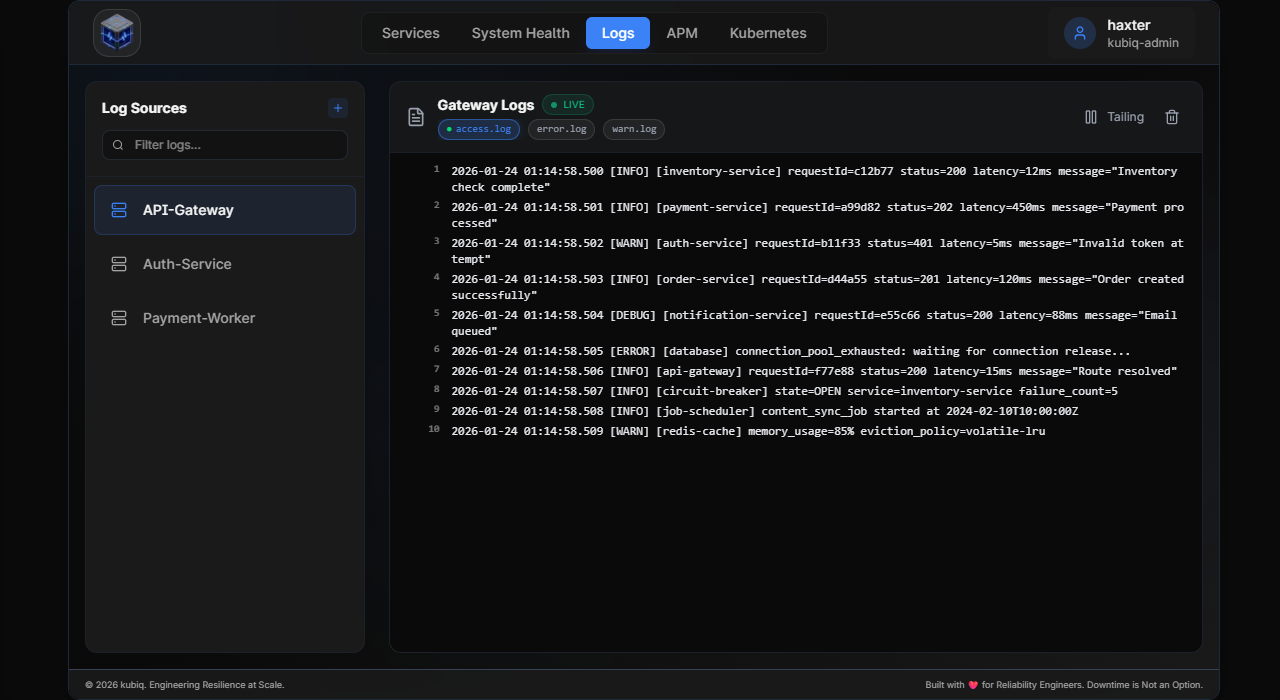The height and width of the screenshot is (700, 1280).
Task: Click the API-Gateway server icon
Action: pos(119,210)
